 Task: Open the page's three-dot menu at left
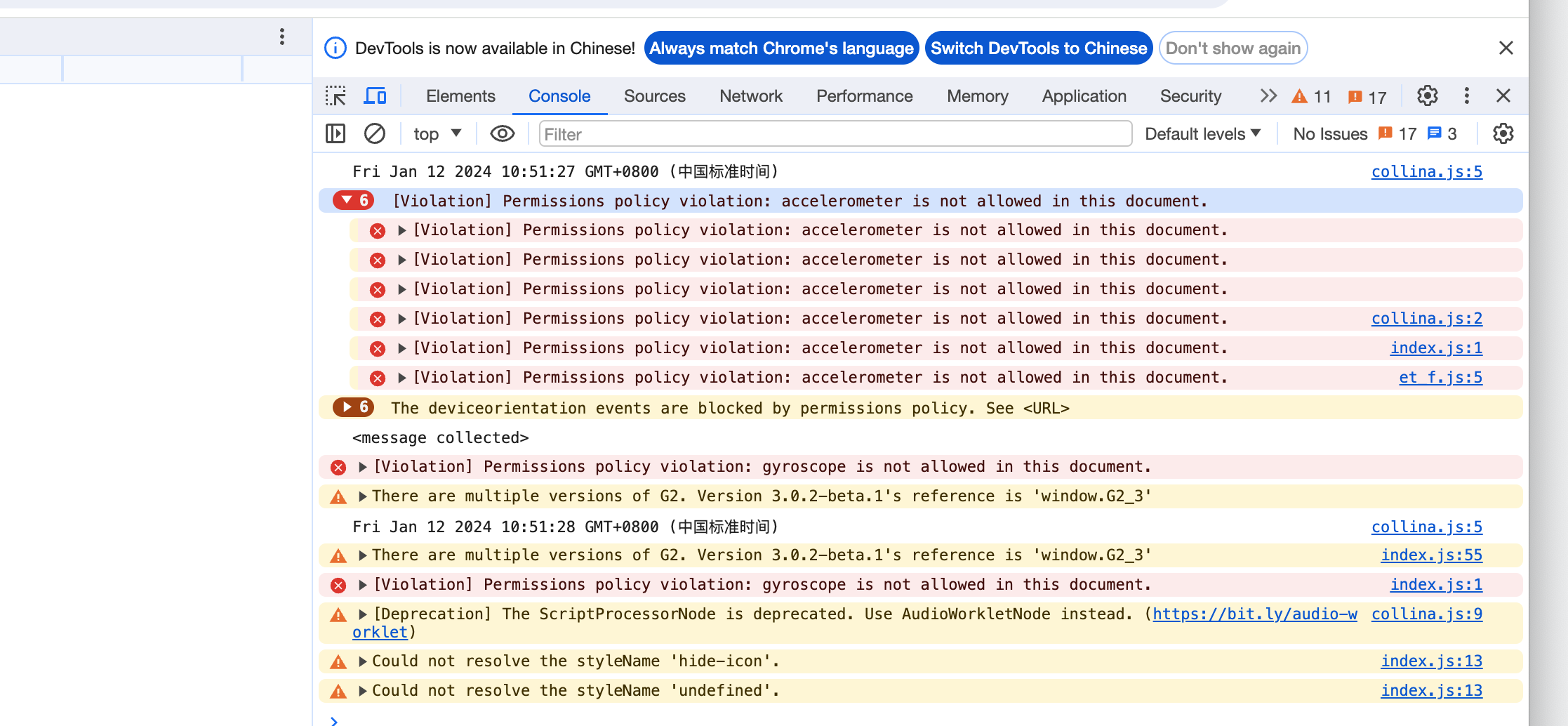click(x=282, y=37)
